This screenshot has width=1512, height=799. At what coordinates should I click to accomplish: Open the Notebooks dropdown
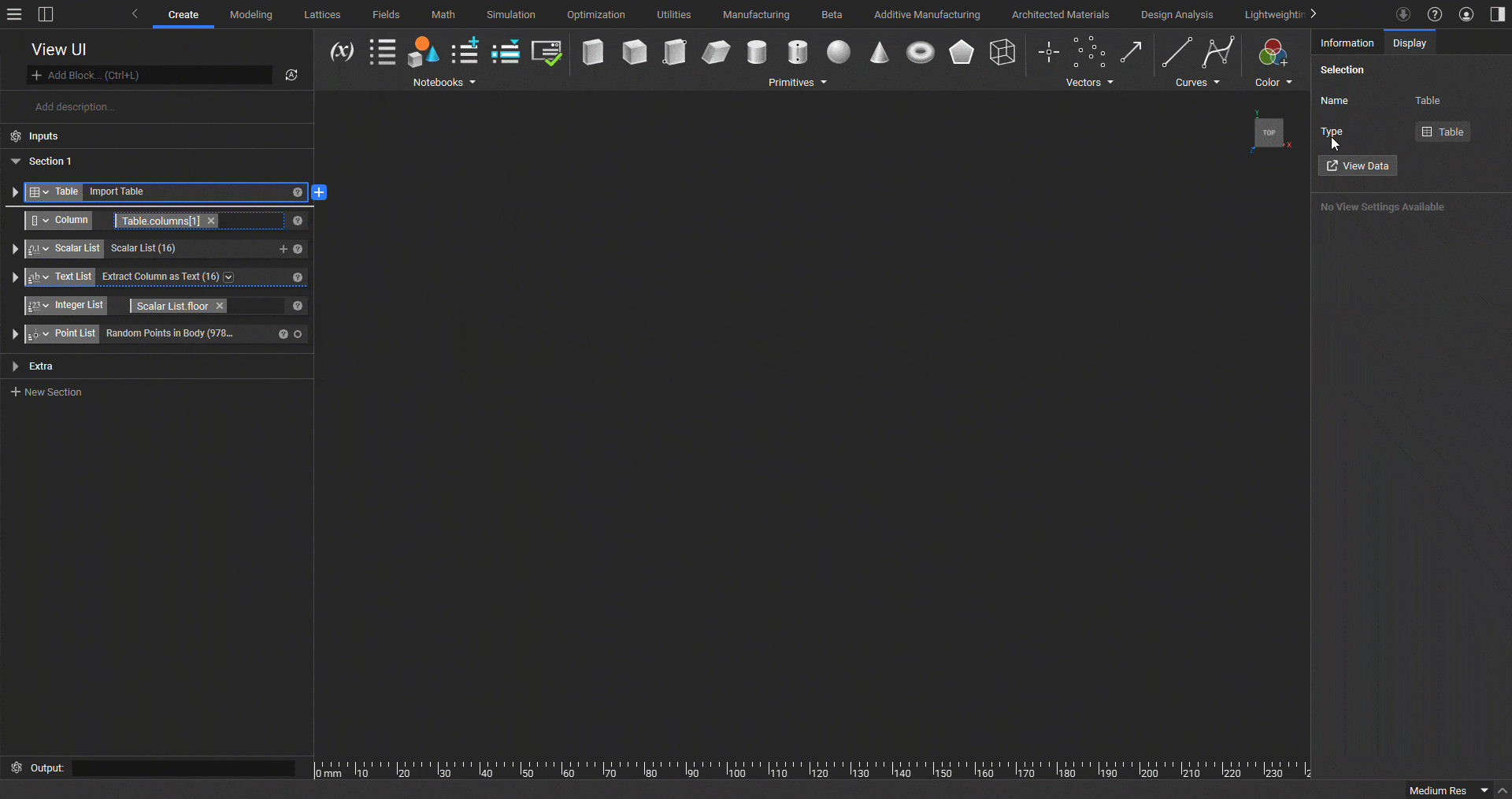[444, 83]
